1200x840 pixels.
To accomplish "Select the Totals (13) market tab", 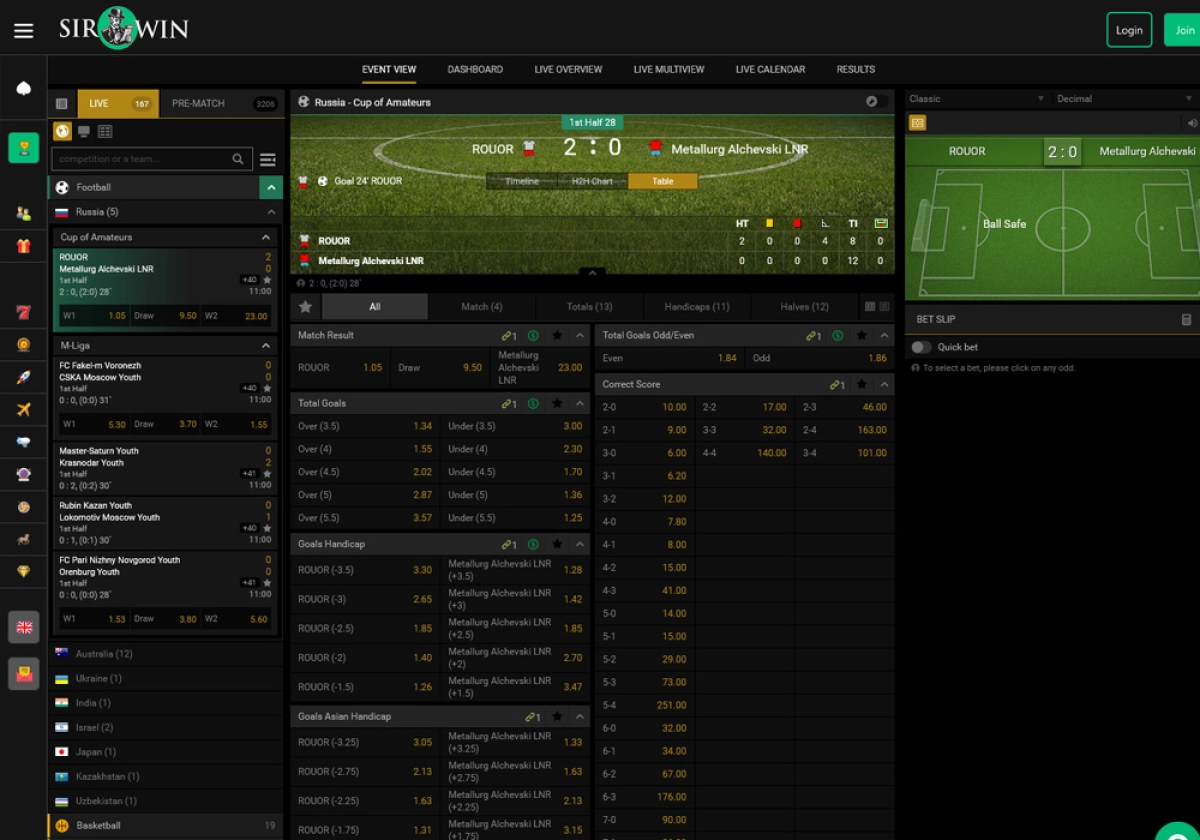I will click(x=589, y=307).
